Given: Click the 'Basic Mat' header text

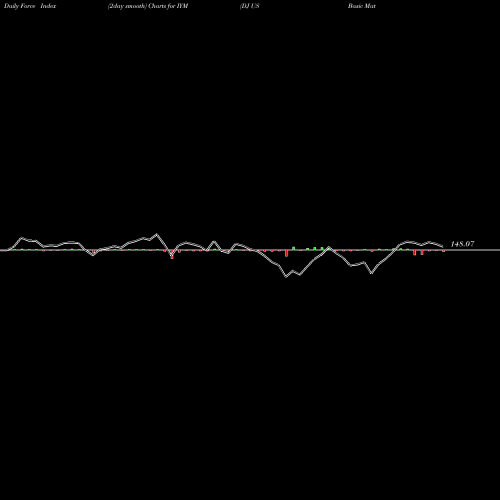Looking at the screenshot, I should (362, 6).
